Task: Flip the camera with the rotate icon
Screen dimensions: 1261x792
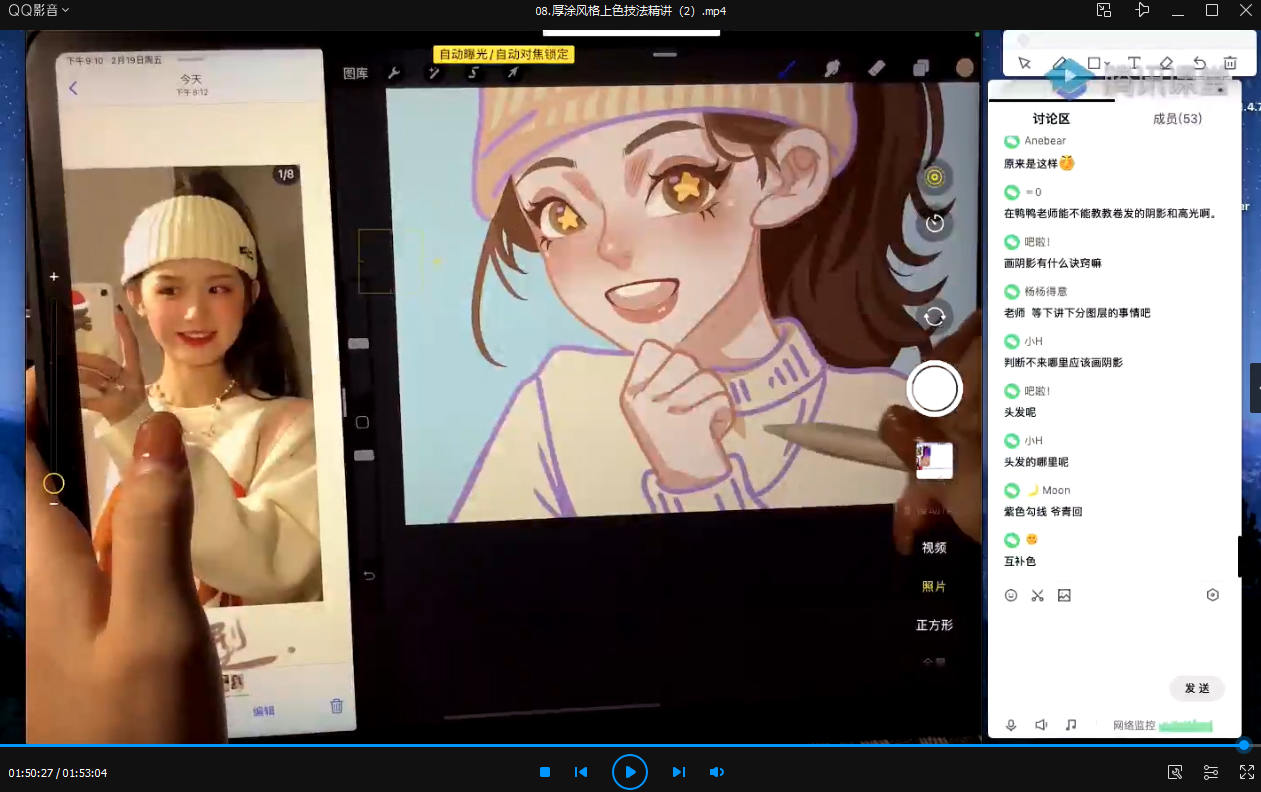Action: [x=935, y=317]
